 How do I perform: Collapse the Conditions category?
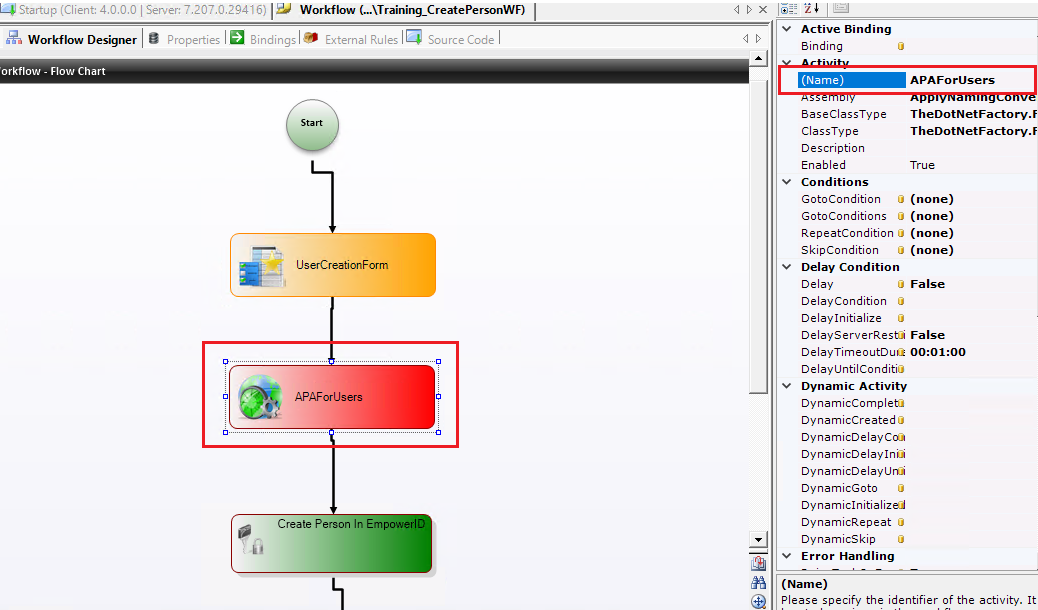[787, 182]
